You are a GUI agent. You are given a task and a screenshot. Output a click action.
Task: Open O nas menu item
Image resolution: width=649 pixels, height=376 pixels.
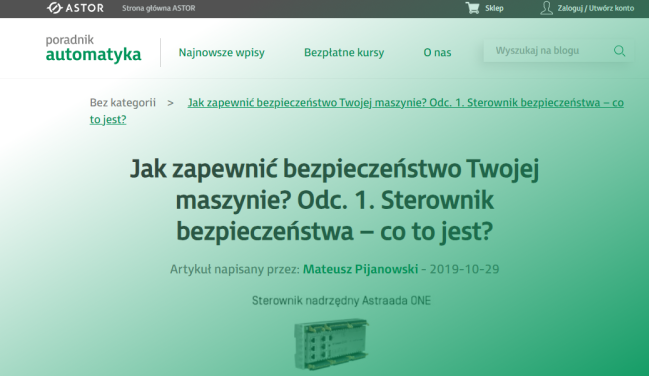pyautogui.click(x=437, y=53)
